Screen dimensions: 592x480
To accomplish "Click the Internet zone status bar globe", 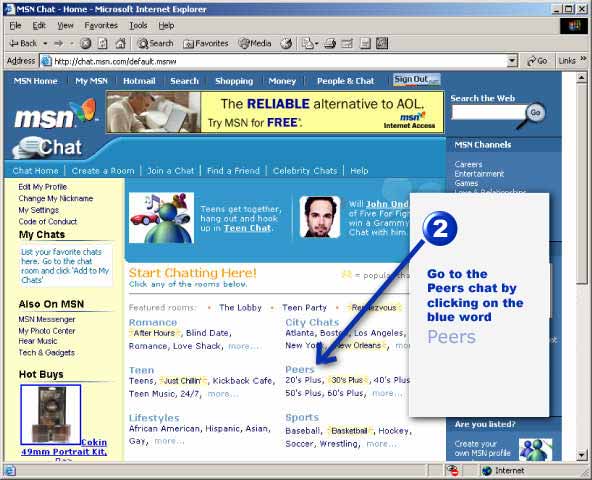I will (x=487, y=471).
